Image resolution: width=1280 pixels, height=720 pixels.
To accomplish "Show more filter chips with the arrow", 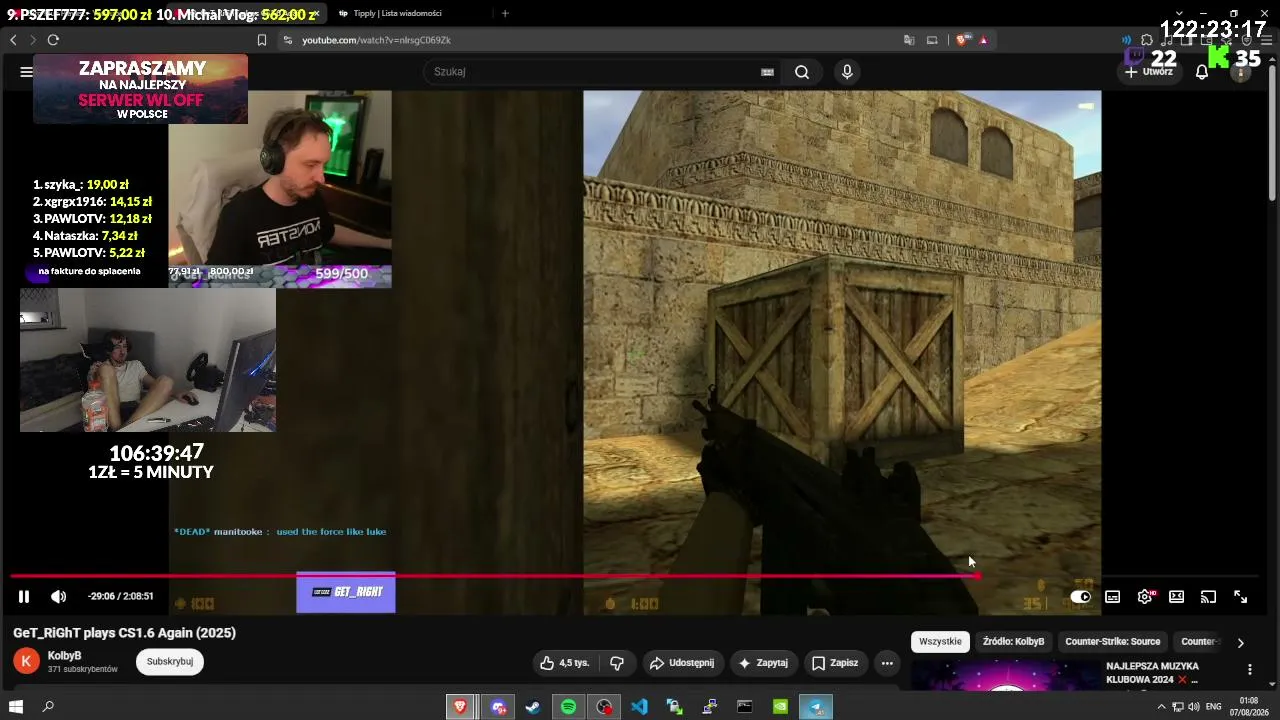I will click(1240, 643).
